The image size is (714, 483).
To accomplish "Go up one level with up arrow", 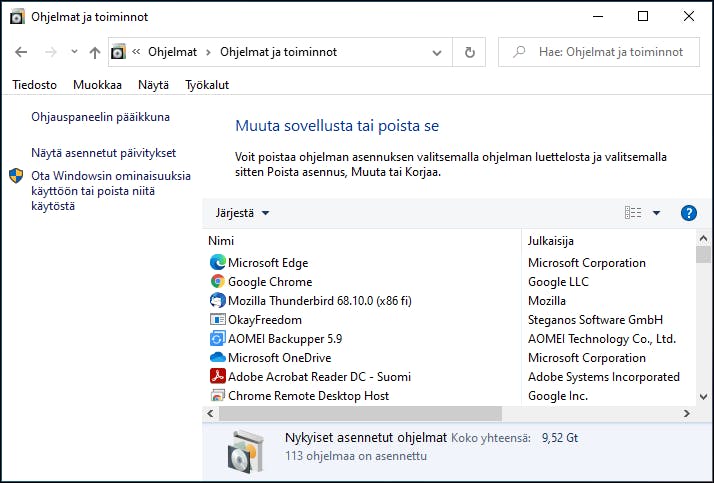I will (95, 52).
